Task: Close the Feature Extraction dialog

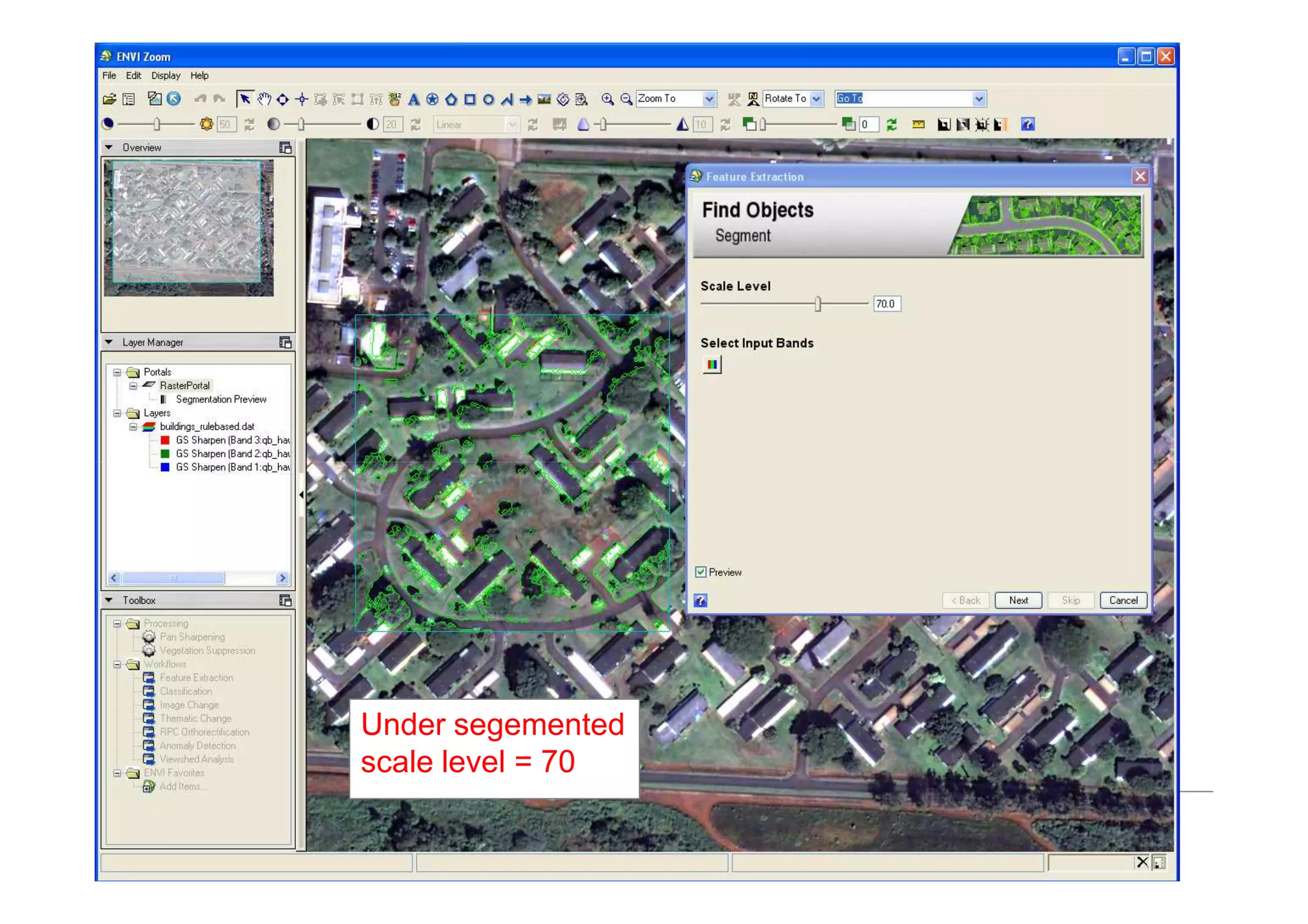Action: [1140, 176]
